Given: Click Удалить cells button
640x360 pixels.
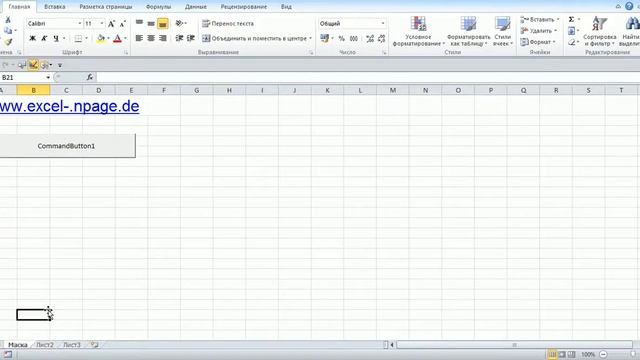Looking at the screenshot, I should [x=538, y=31].
